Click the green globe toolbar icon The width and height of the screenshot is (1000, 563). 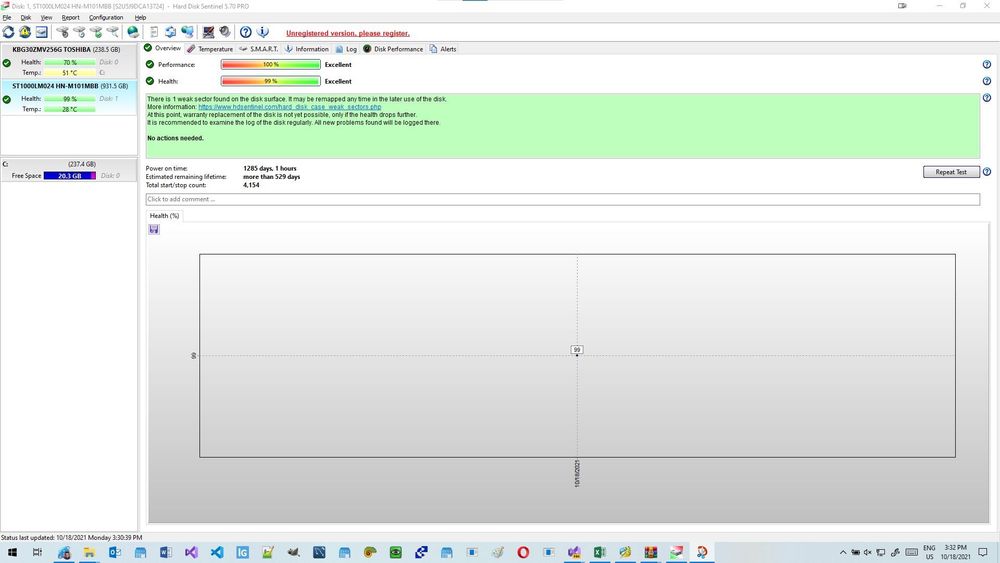(x=133, y=32)
